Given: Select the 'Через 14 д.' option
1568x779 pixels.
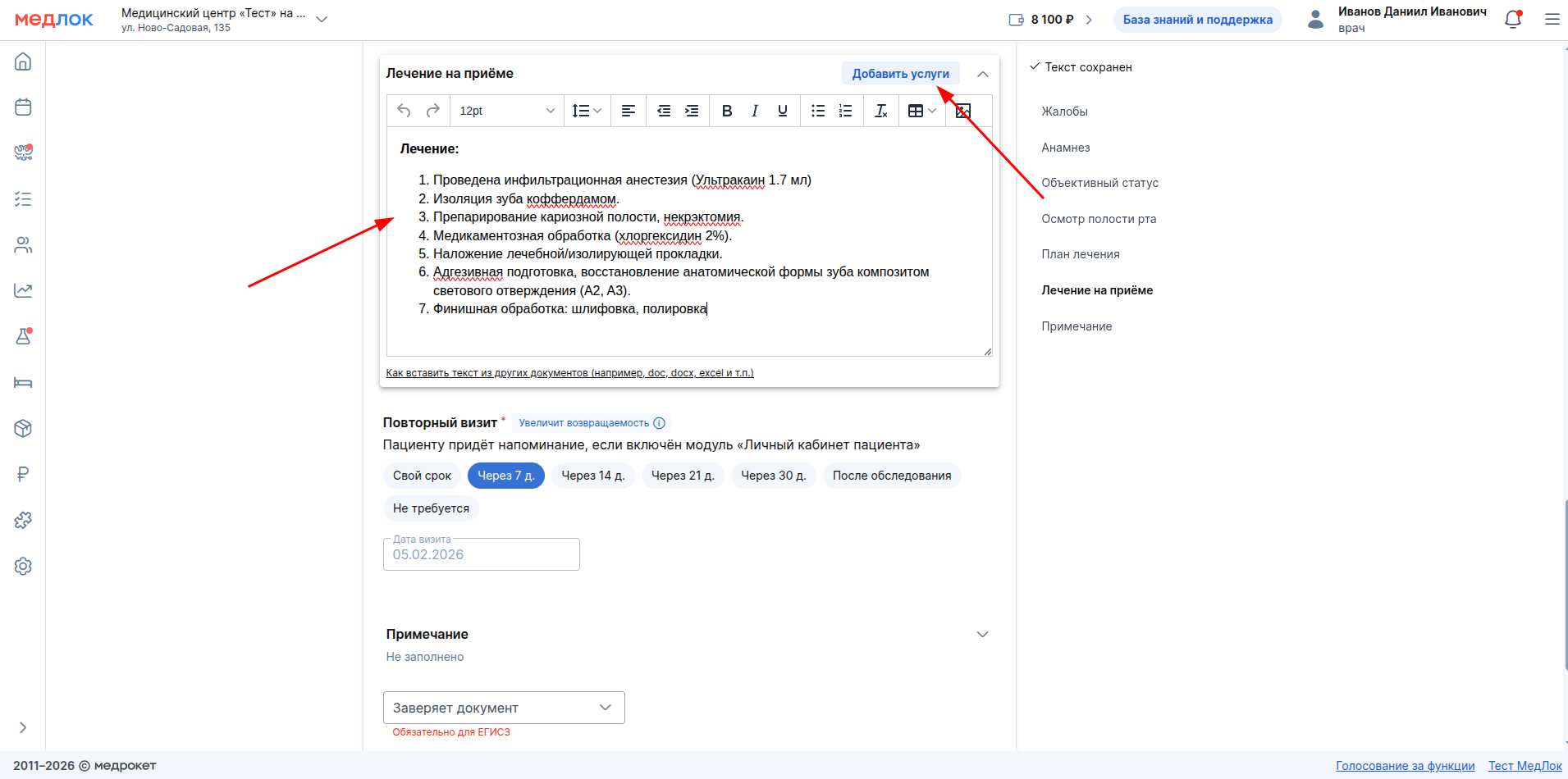Looking at the screenshot, I should (x=592, y=476).
